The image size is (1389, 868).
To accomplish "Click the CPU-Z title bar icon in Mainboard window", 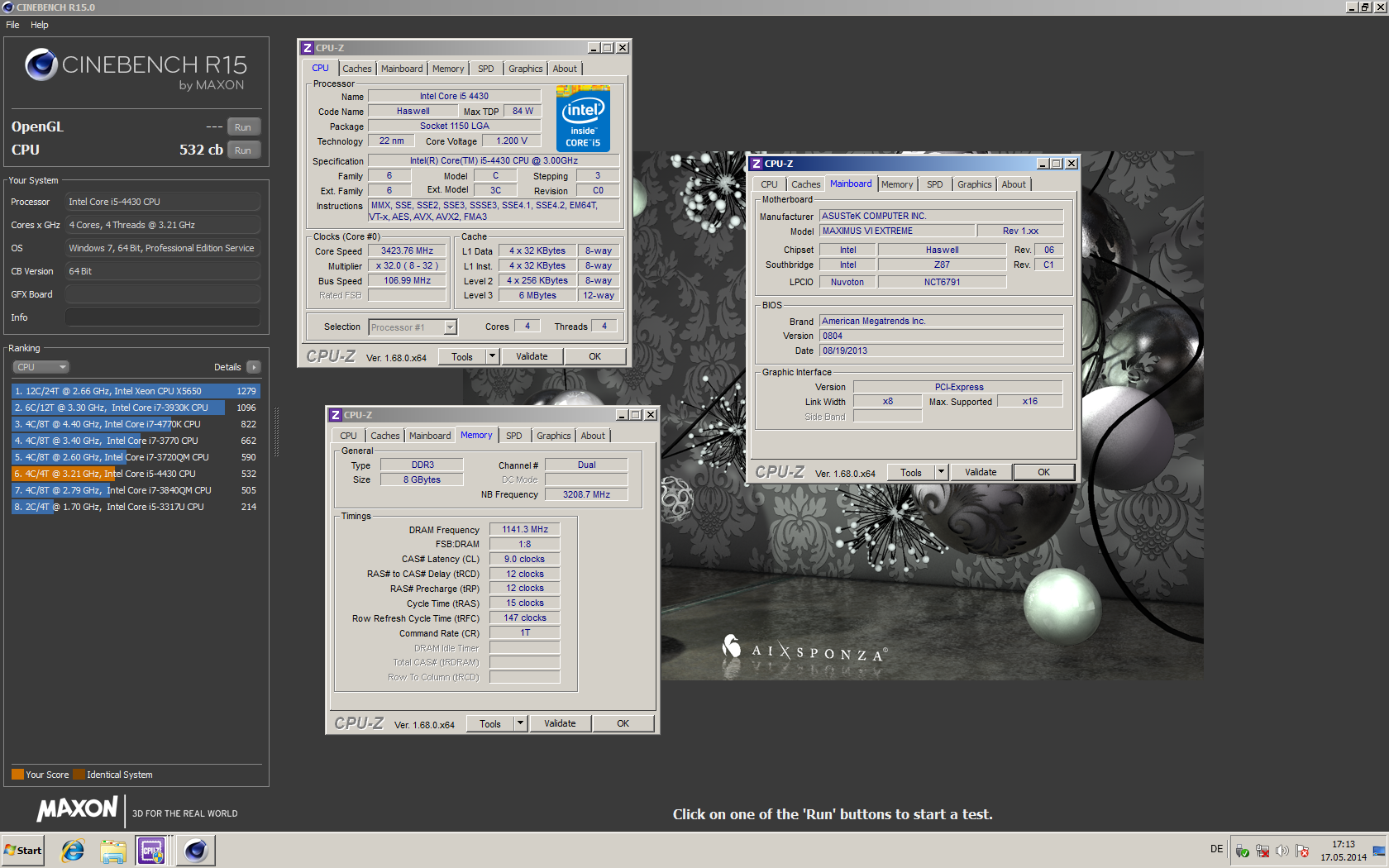I will tap(756, 164).
